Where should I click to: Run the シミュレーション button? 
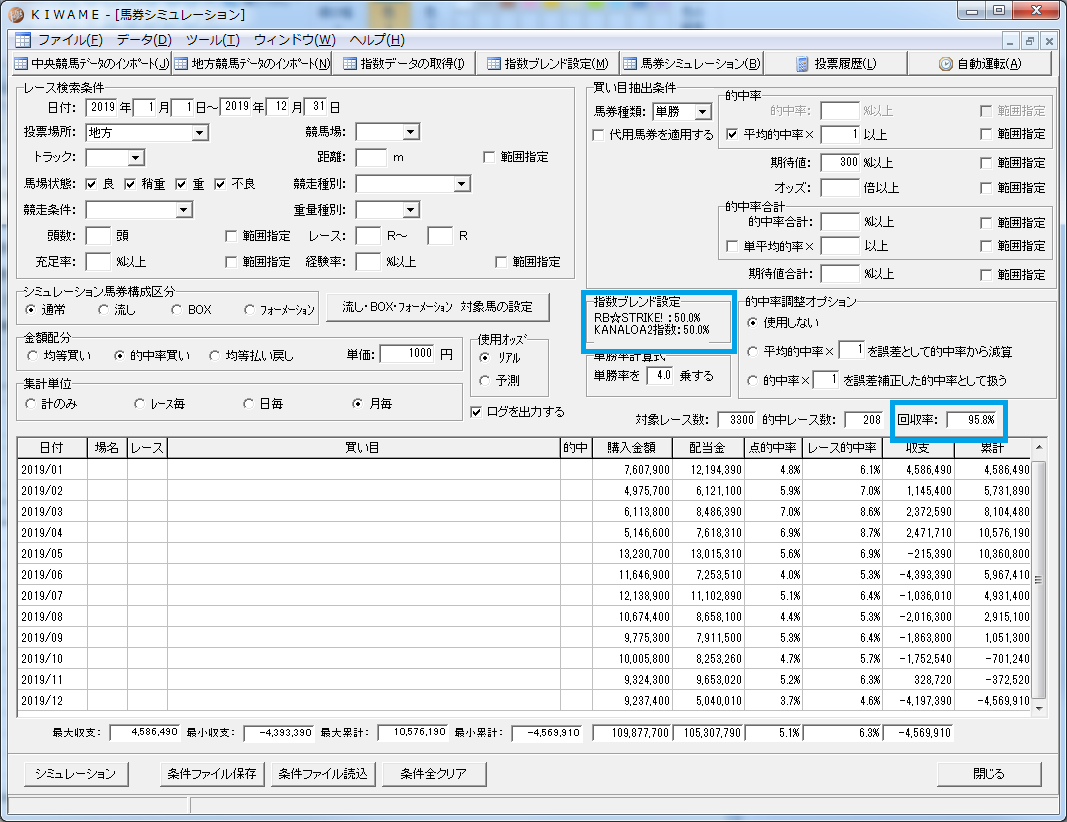(76, 774)
